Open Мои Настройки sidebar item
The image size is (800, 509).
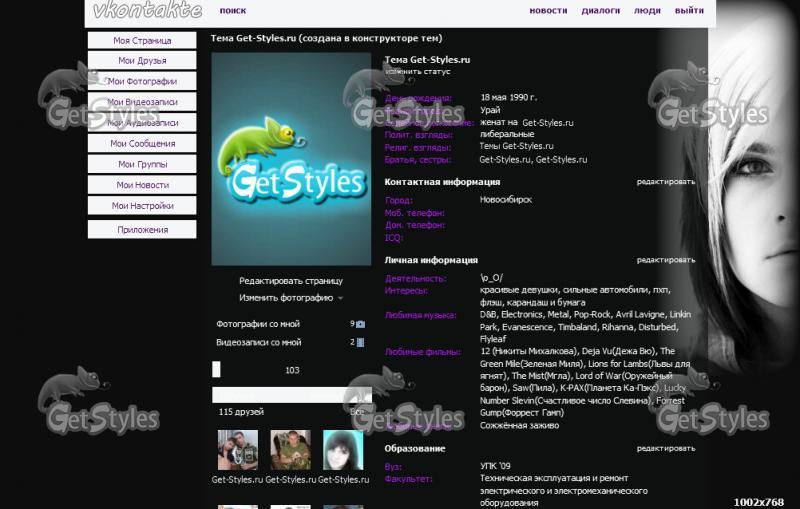tap(142, 206)
